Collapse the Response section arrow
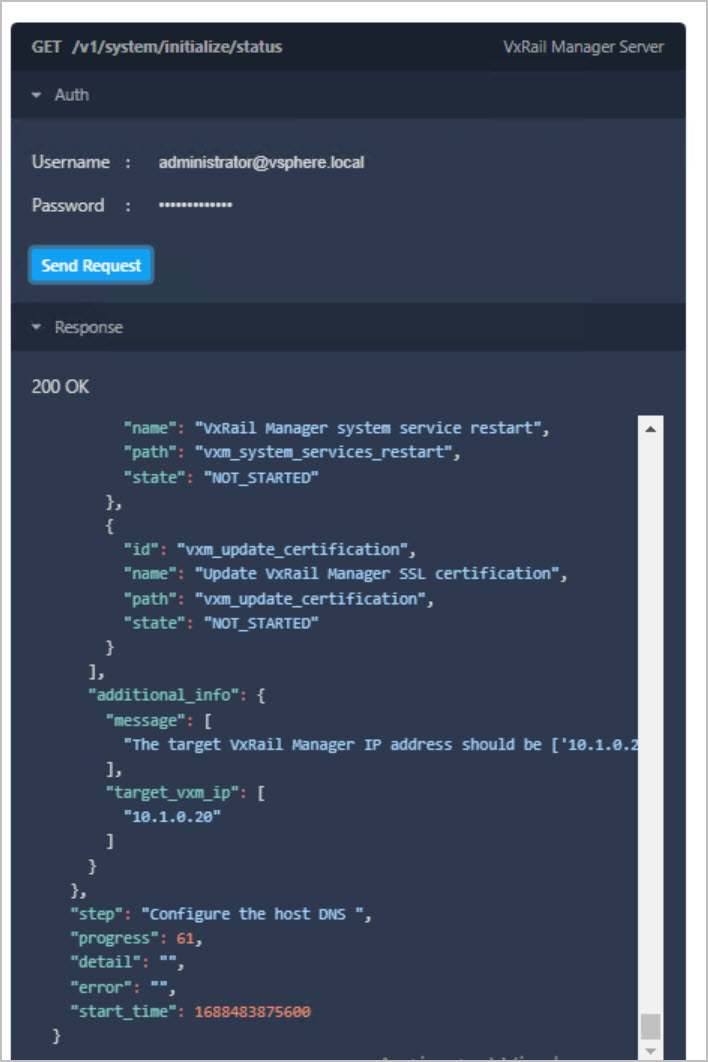The image size is (708, 1062). pos(37,327)
